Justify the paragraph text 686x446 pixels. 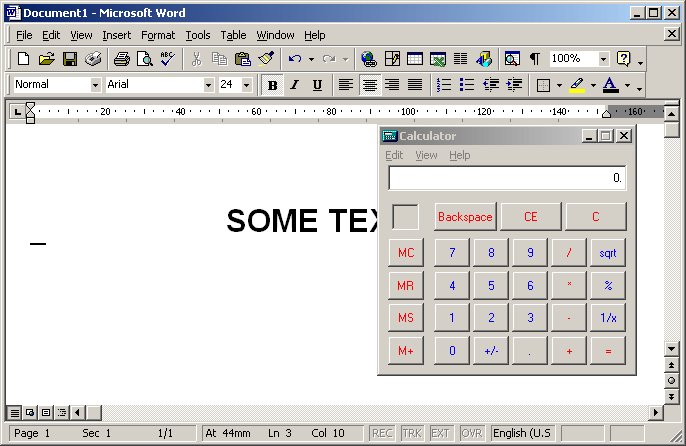click(x=415, y=85)
